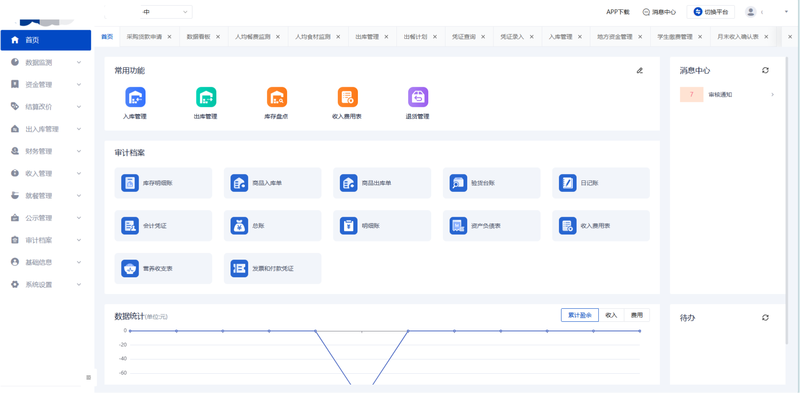Open 收入费用表 card in 审计档案

point(601,226)
